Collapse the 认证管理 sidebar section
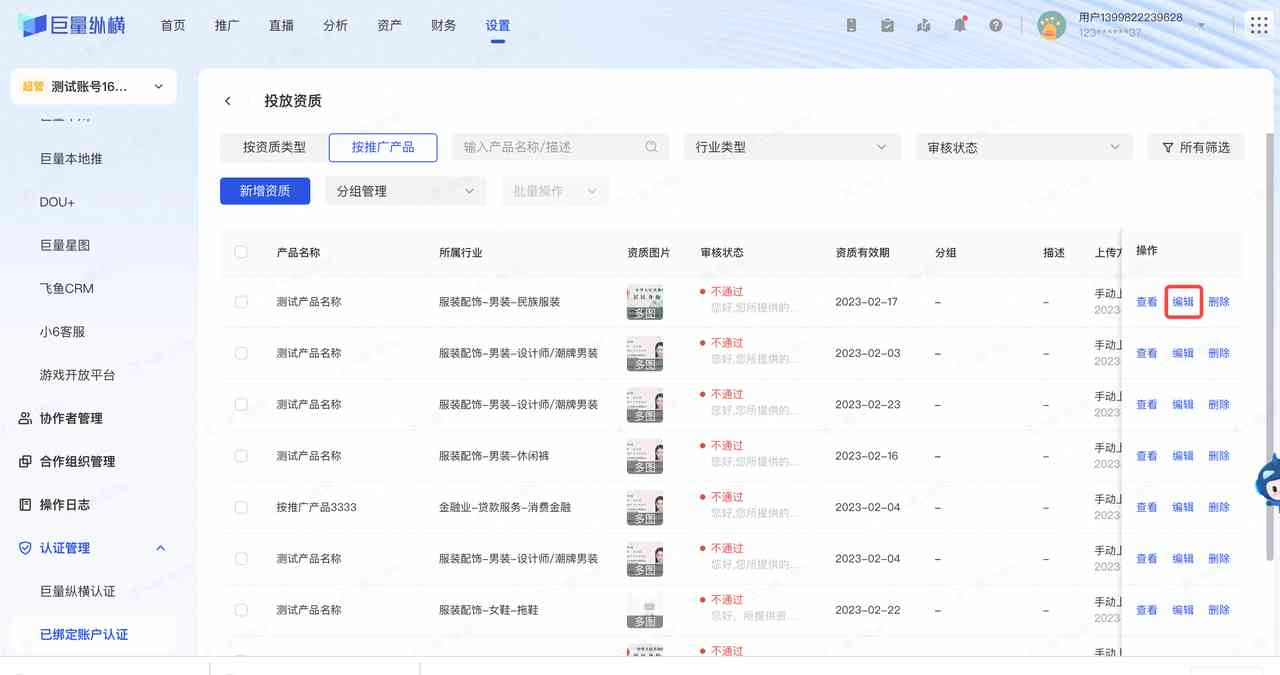The height and width of the screenshot is (675, 1280). coord(160,548)
